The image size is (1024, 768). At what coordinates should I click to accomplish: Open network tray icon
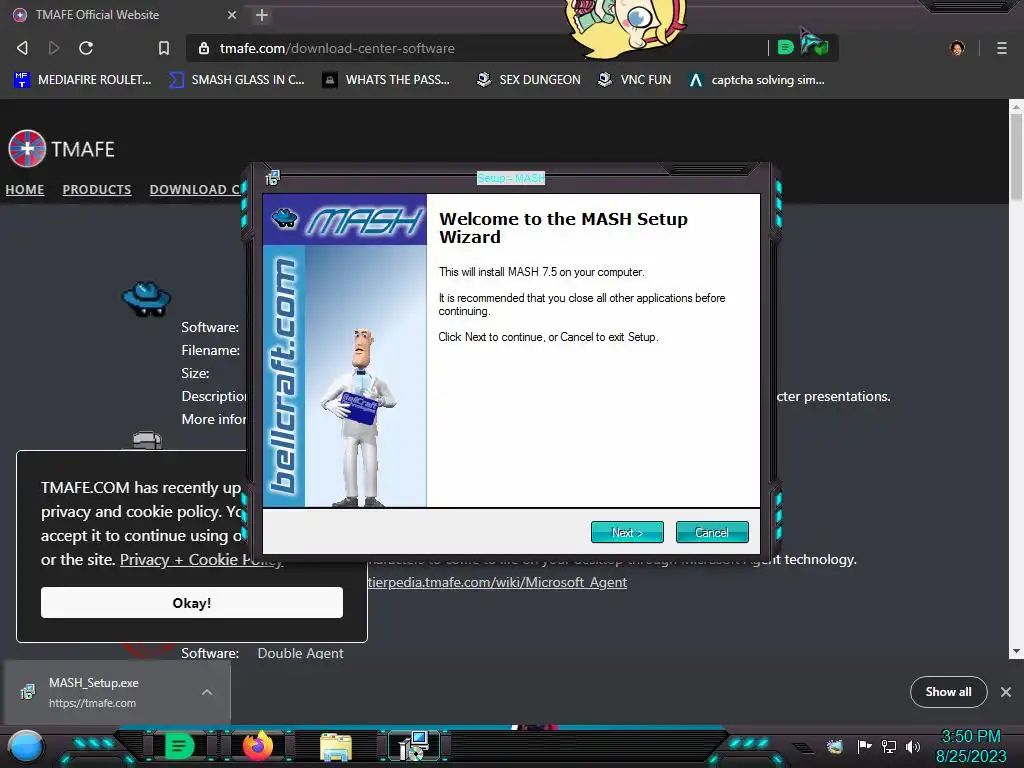[889, 746]
